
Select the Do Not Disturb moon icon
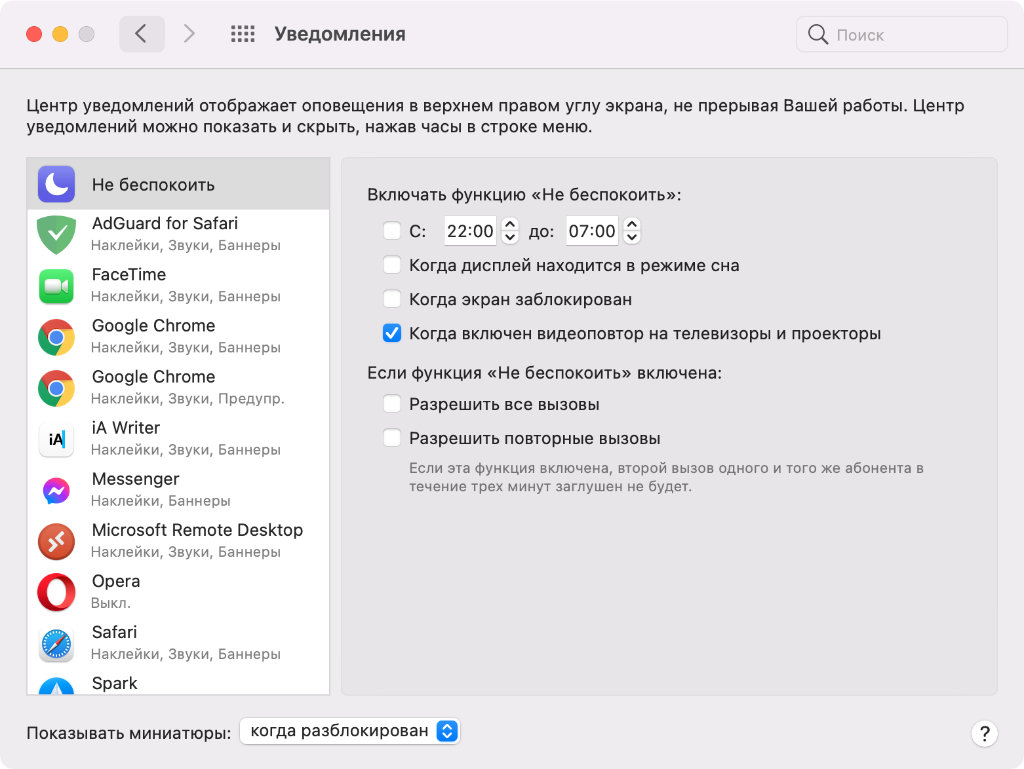tap(57, 184)
